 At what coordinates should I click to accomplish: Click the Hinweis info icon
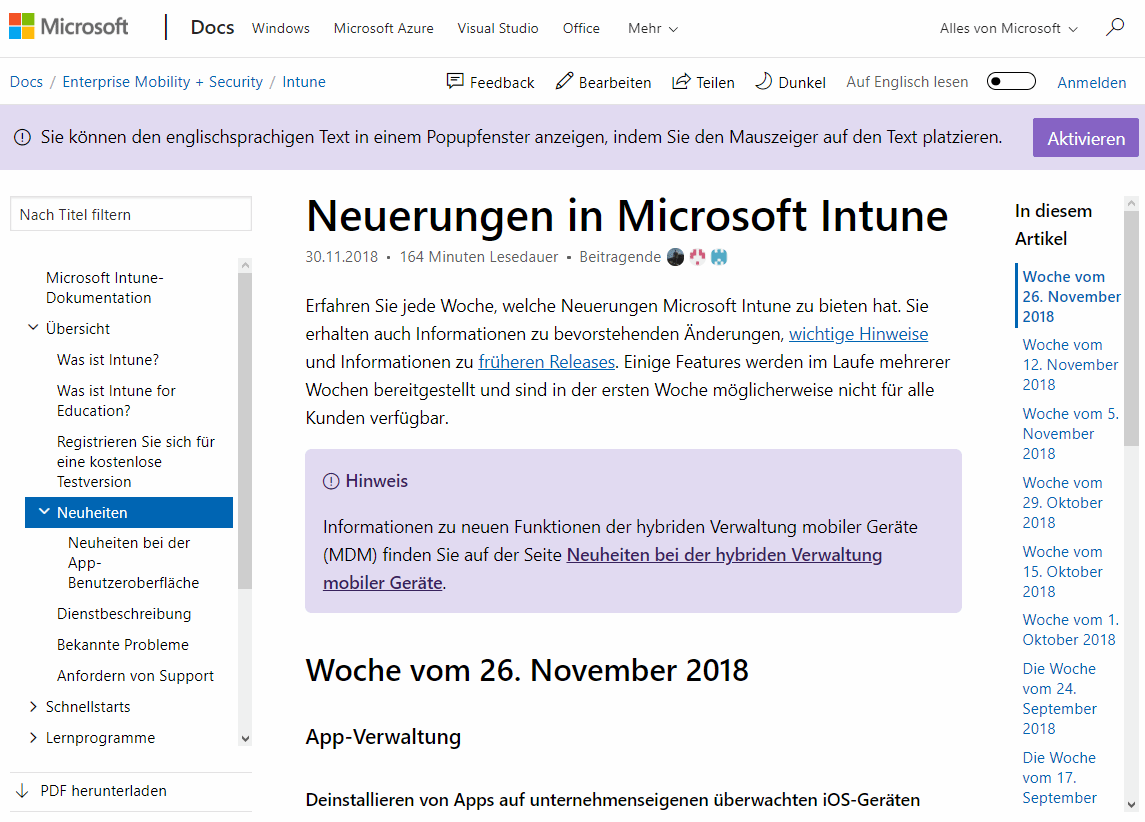pos(330,481)
